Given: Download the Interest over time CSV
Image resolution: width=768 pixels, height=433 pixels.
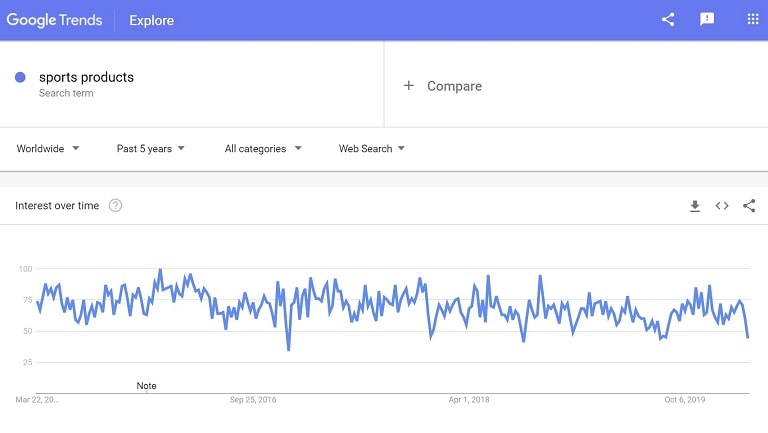Looking at the screenshot, I should click(695, 206).
